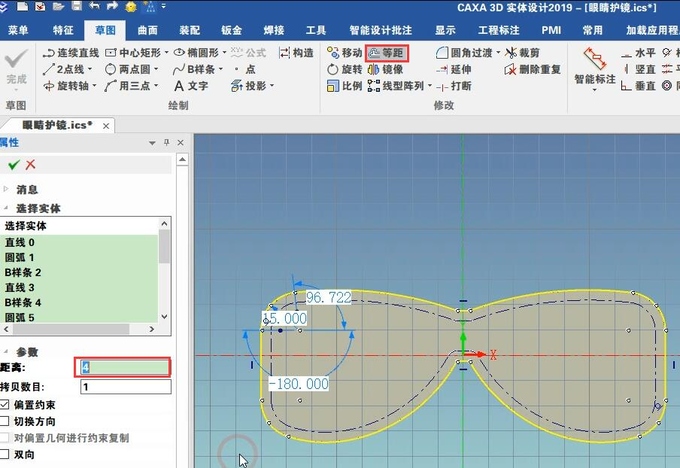Open the 投影 projection tool
Screen dimensions: 680x468
click(x=249, y=86)
